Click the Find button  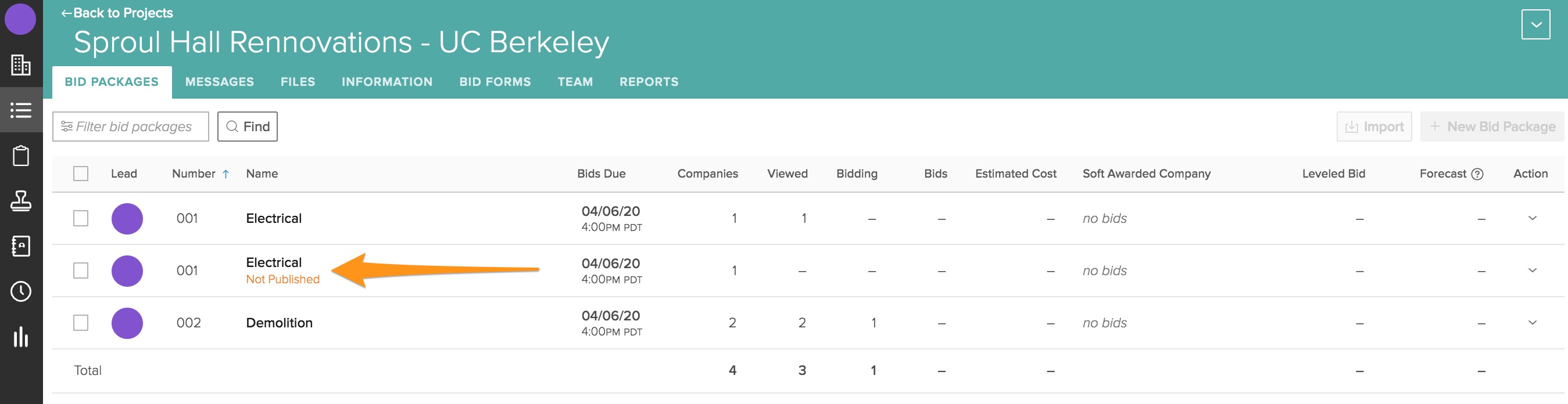click(x=247, y=127)
